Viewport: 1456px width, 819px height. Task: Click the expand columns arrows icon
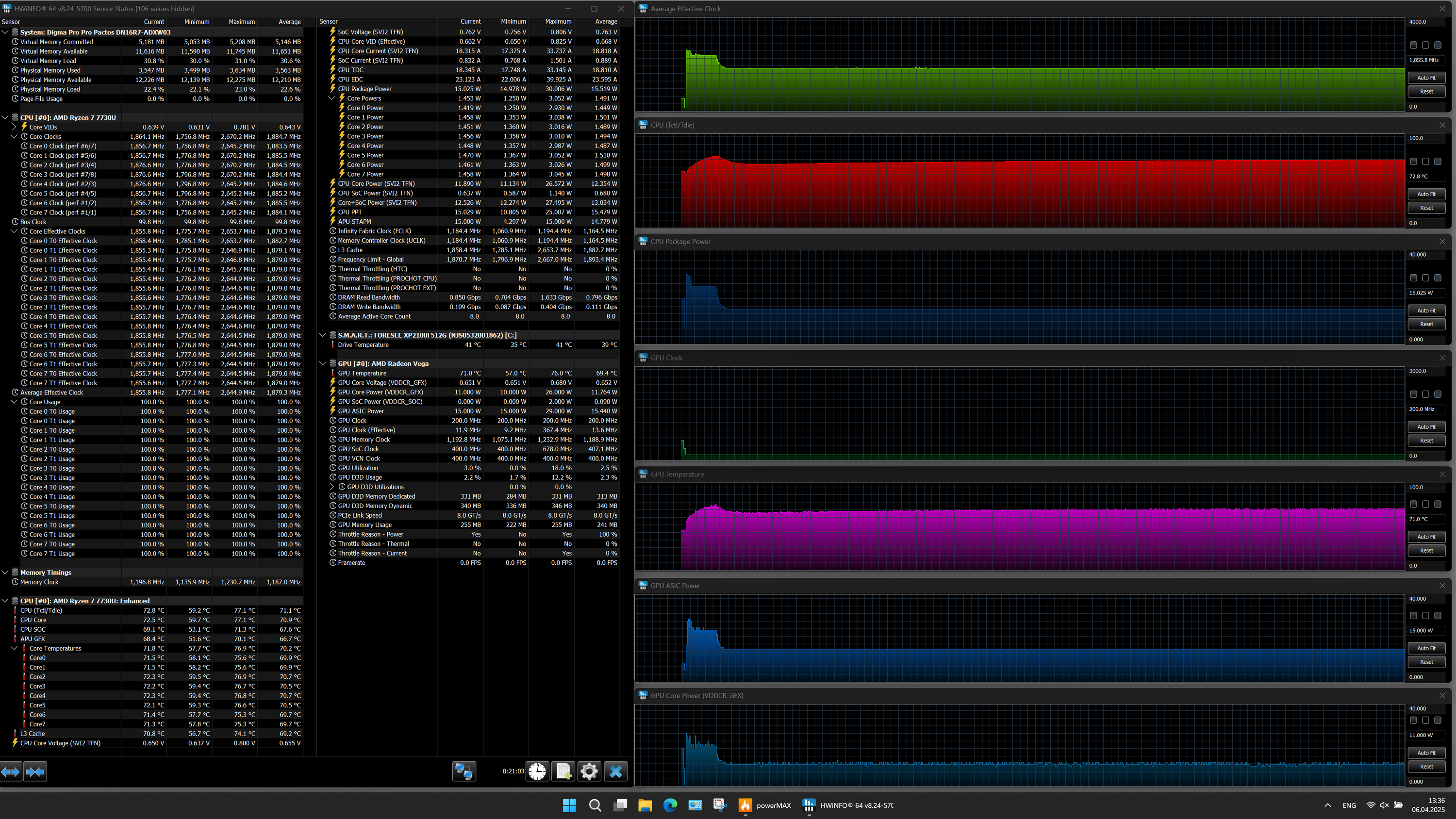(11, 771)
